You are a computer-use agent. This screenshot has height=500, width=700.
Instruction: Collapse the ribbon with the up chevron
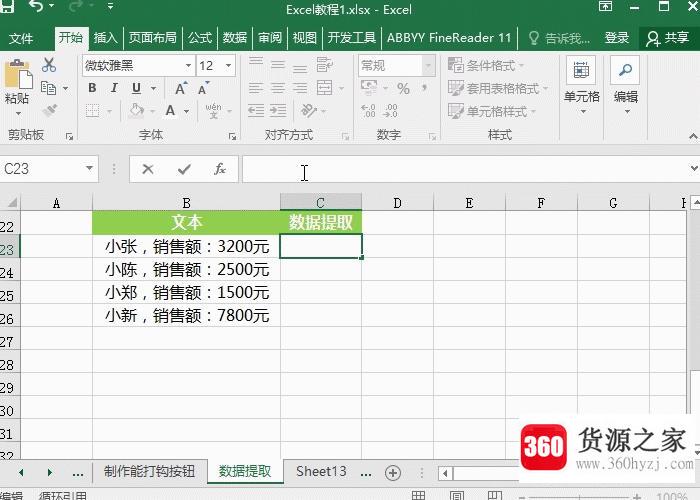[x=693, y=136]
